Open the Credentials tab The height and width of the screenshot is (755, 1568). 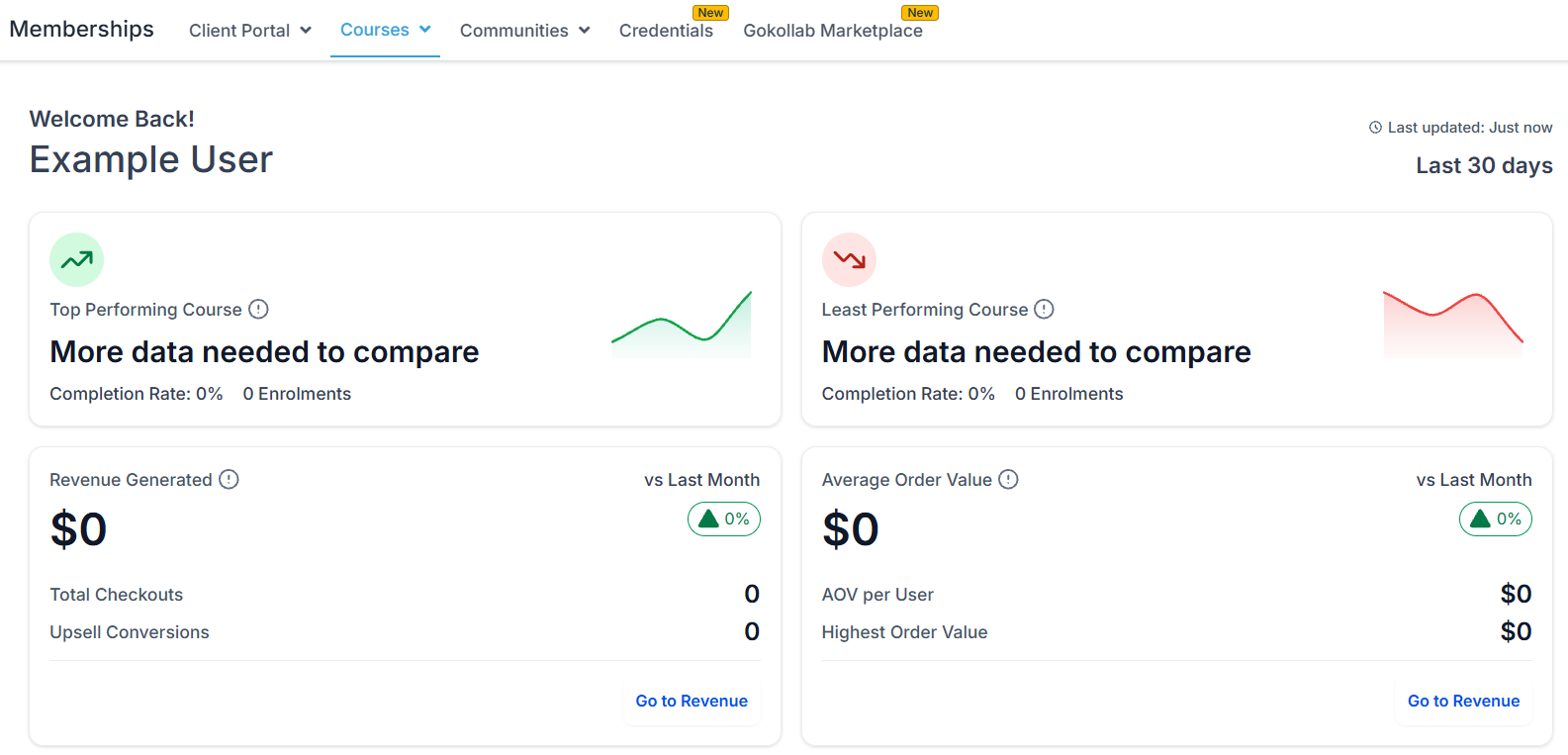pos(666,31)
